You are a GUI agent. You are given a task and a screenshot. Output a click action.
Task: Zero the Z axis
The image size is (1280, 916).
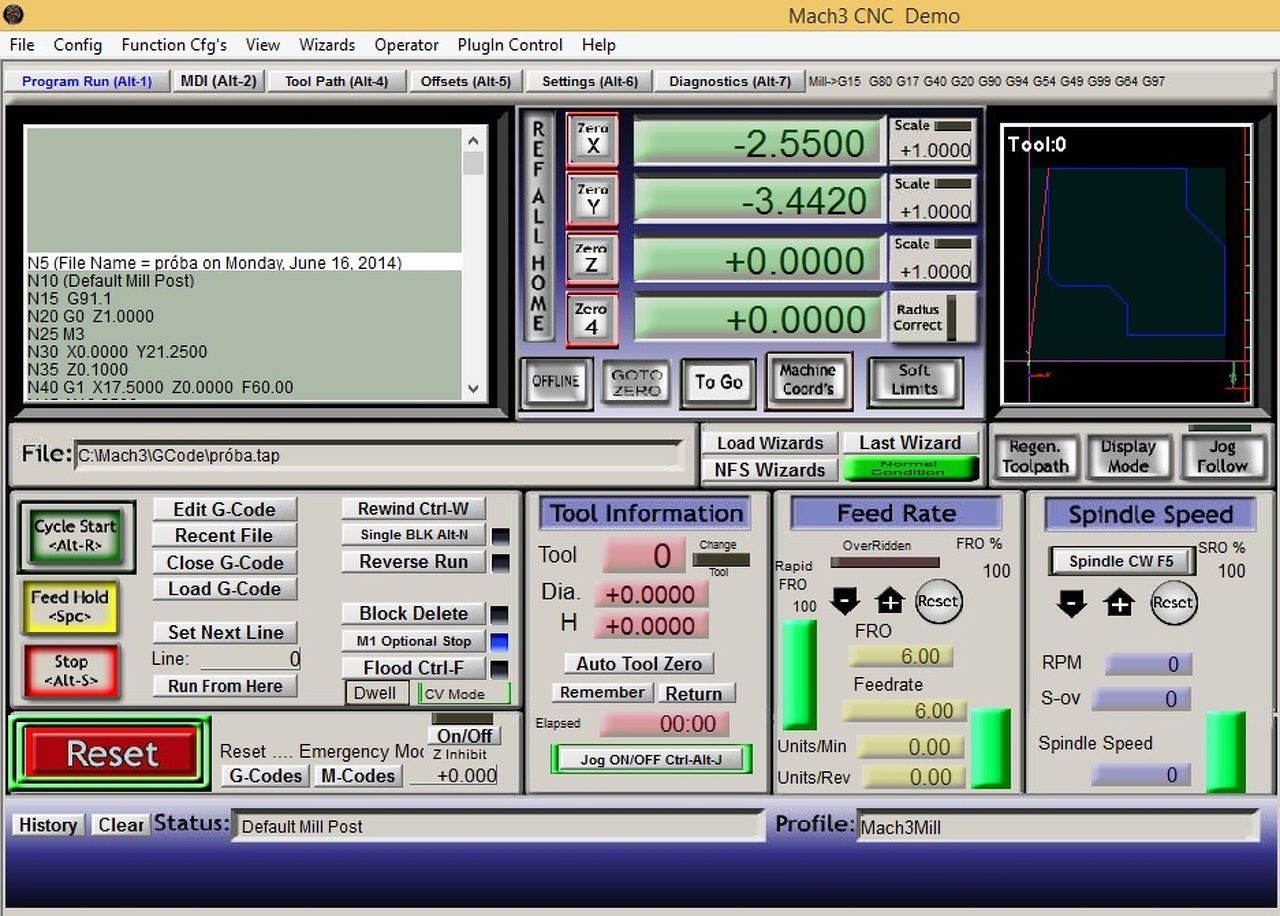[592, 259]
